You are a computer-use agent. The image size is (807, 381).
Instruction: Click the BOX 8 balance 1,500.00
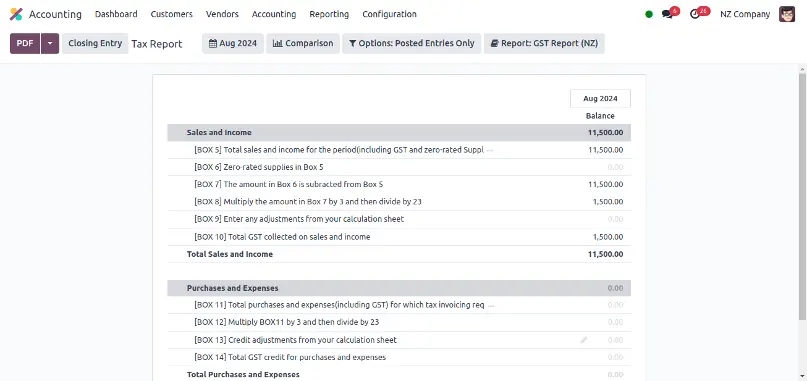pos(608,202)
